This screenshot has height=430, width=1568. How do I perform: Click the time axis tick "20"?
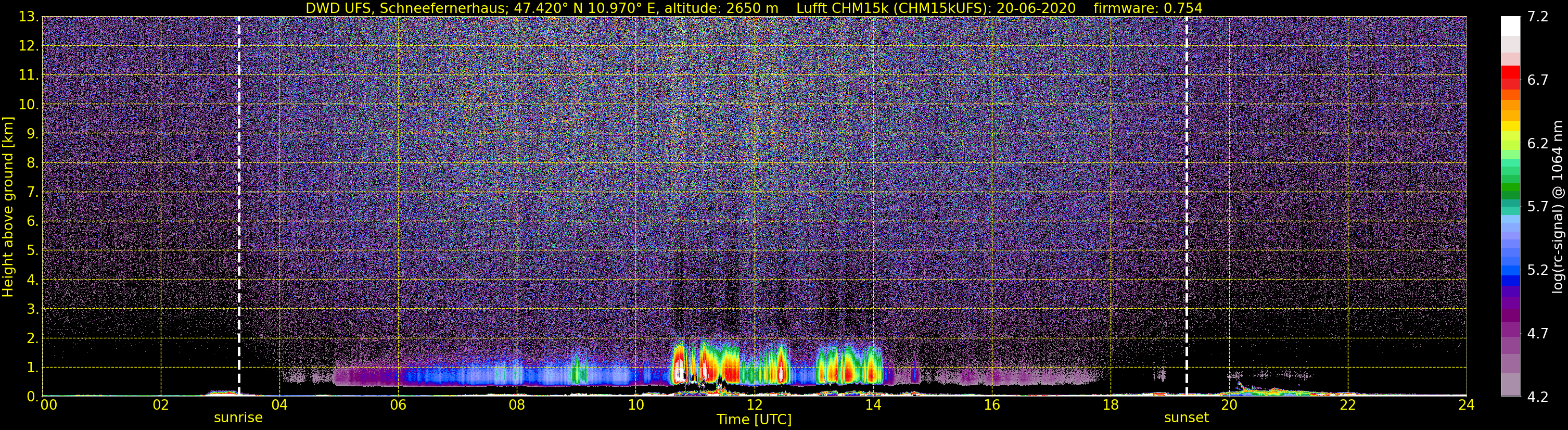pos(1229,406)
